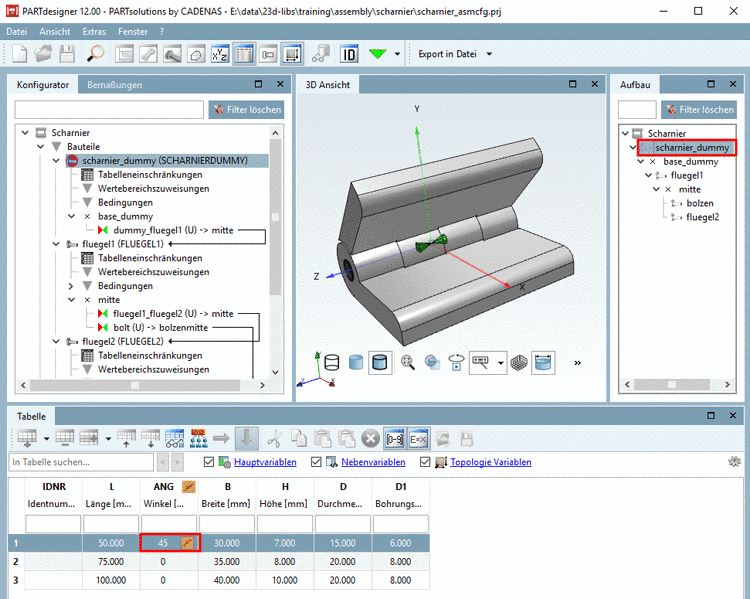
Task: Click the green triangle icon
Action: tap(377, 54)
